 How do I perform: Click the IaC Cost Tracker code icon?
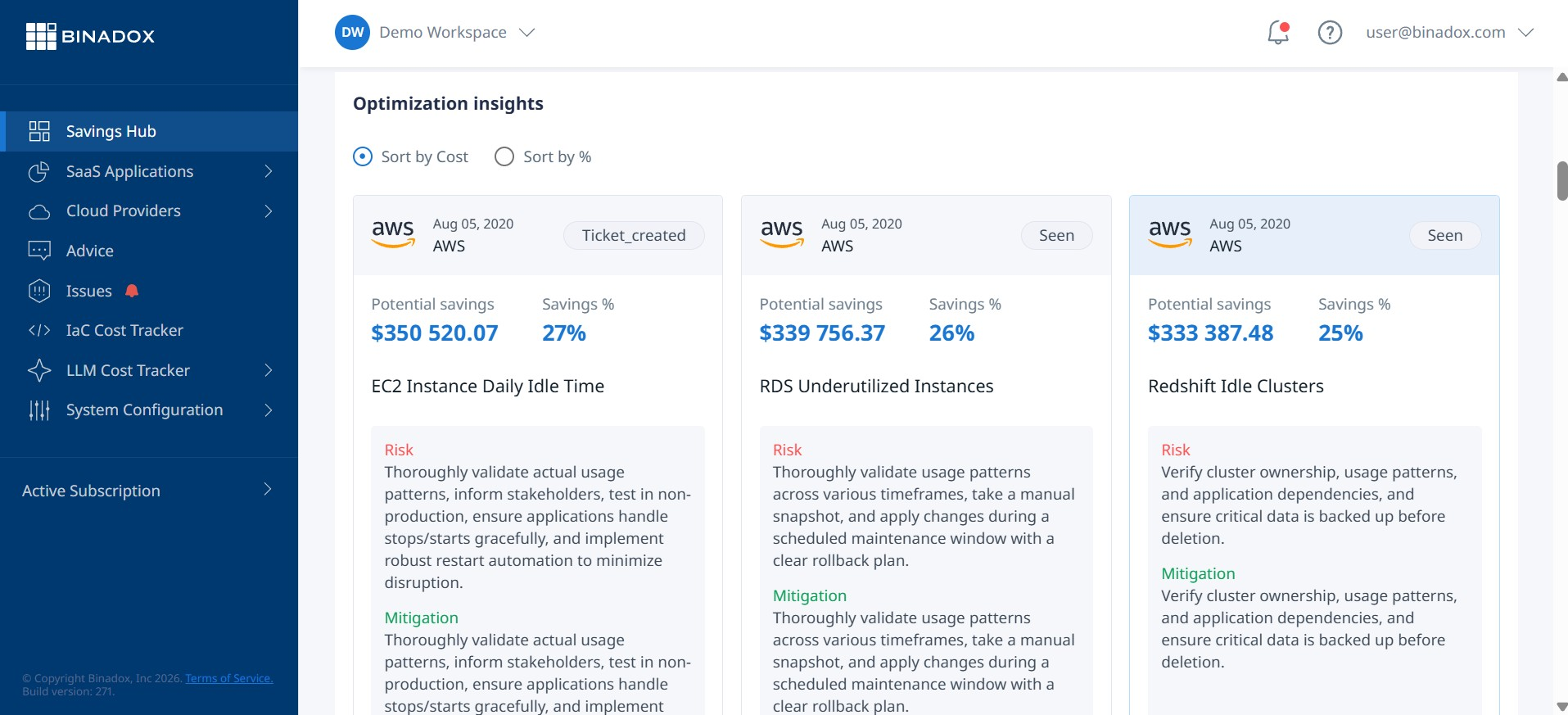[x=39, y=330]
